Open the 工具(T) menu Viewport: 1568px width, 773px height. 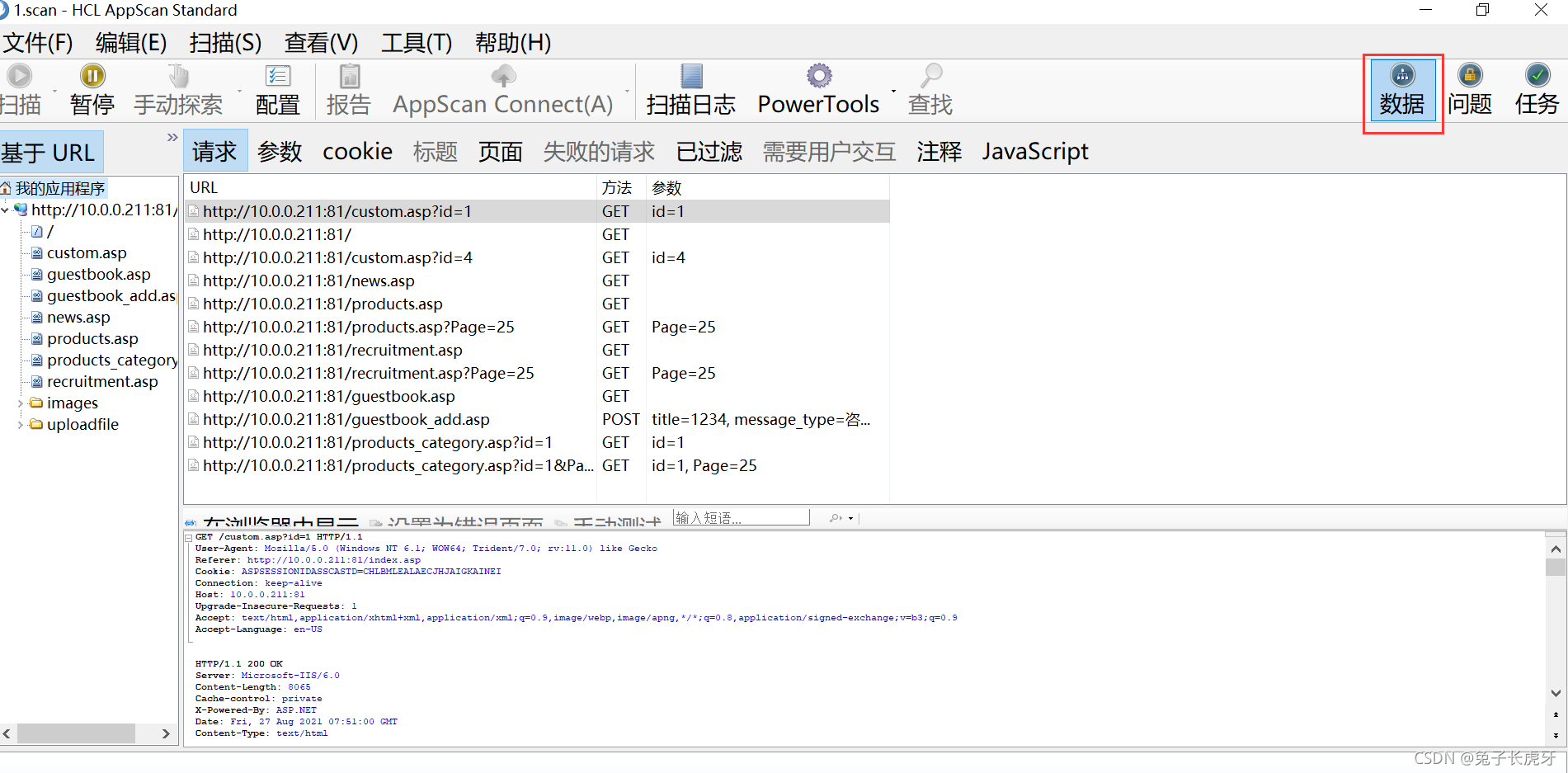click(417, 42)
